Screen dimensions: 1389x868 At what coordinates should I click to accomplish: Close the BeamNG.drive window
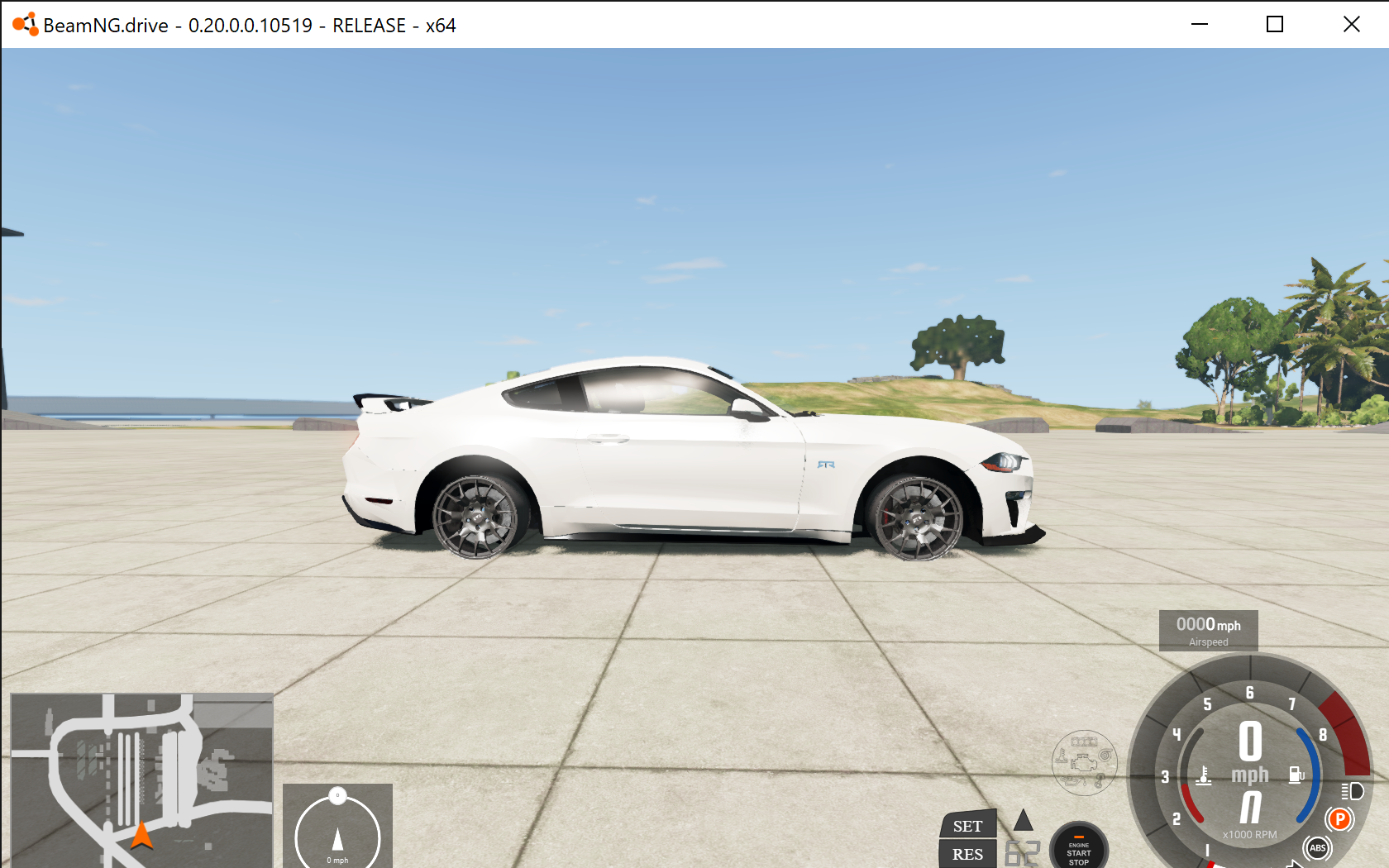click(x=1352, y=25)
